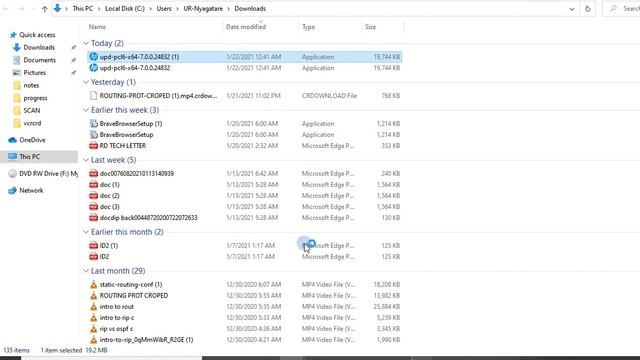Click PDF icon of ID2 without (1)
The image size is (640, 360).
click(x=93, y=256)
